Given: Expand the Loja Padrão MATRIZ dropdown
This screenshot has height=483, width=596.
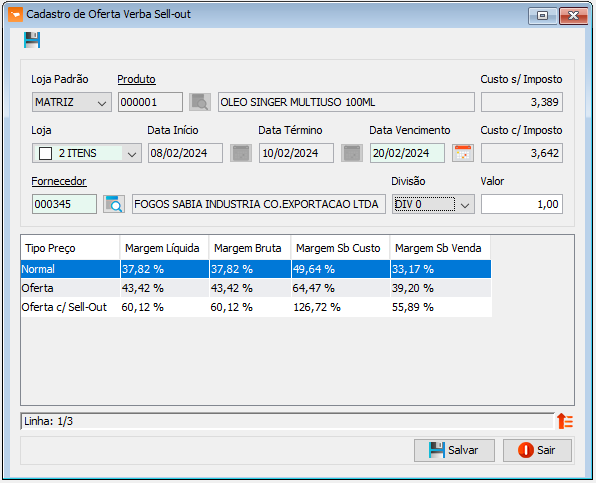Looking at the screenshot, I should pos(101,103).
